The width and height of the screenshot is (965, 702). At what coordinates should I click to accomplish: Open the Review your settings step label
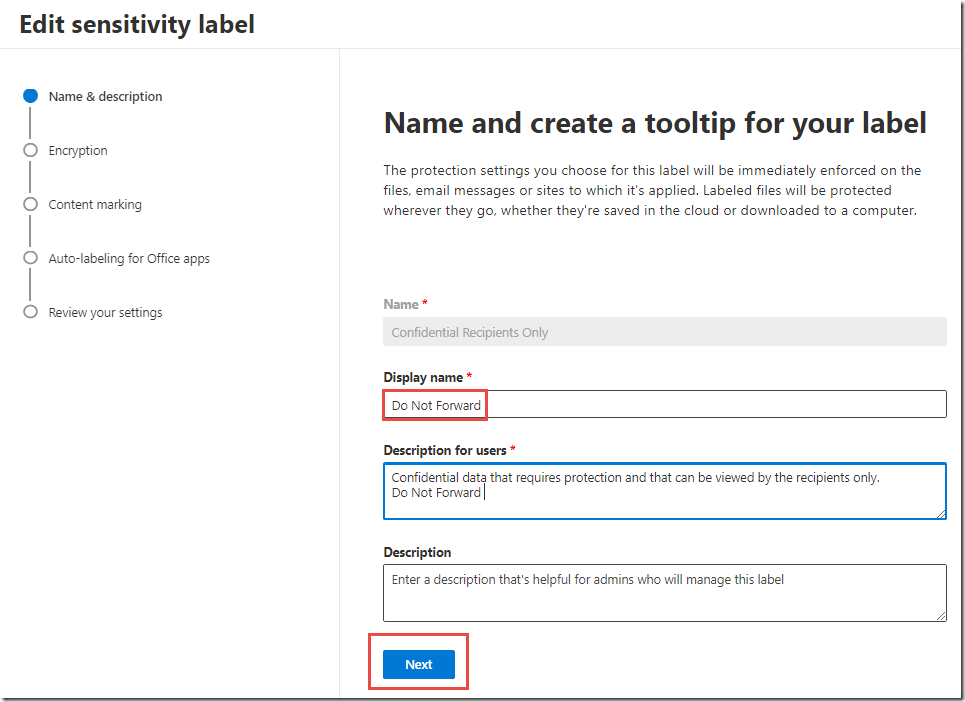[105, 313]
